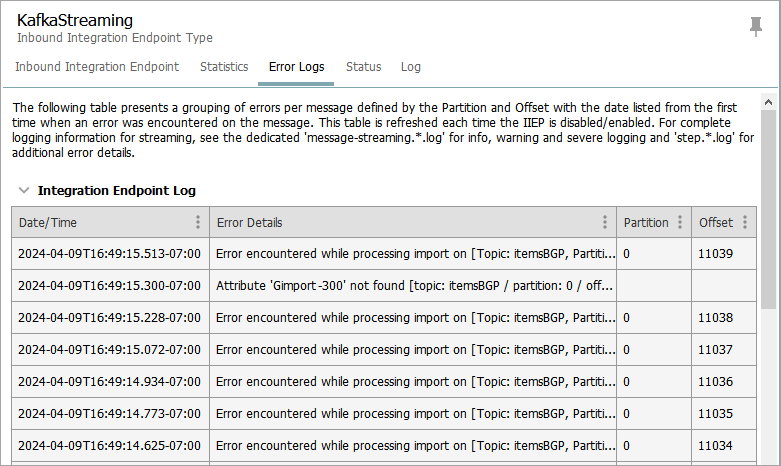
Task: Select the Error Logs tab
Action: [297, 67]
